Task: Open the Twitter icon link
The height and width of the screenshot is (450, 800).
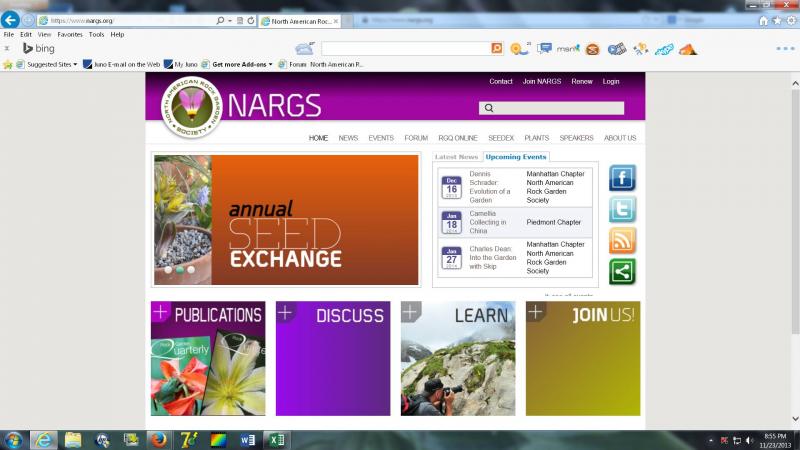Action: click(x=622, y=209)
